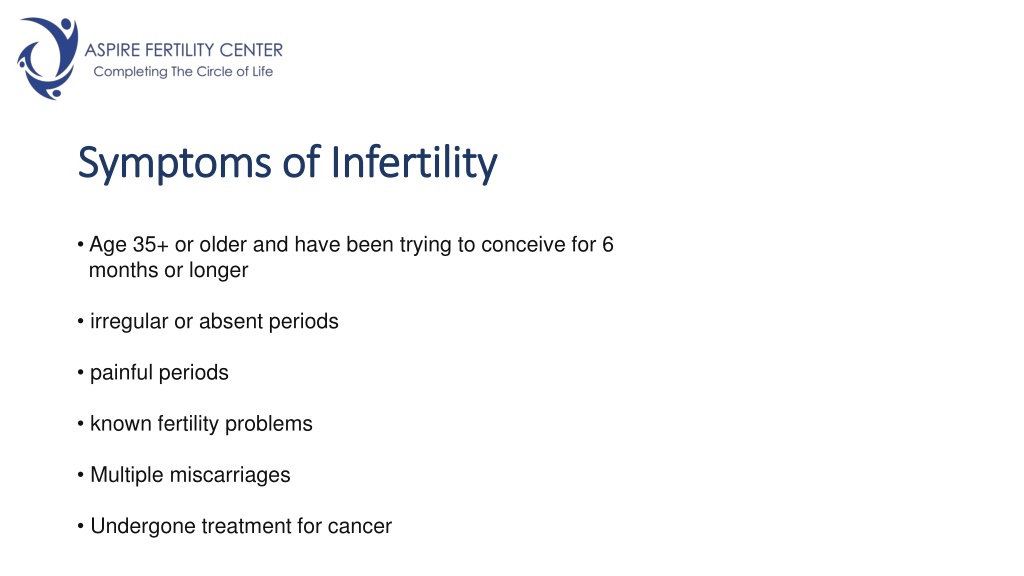The image size is (1024, 576).
Task: Click the bullet dot before 'known fertility'
Action: click(80, 424)
